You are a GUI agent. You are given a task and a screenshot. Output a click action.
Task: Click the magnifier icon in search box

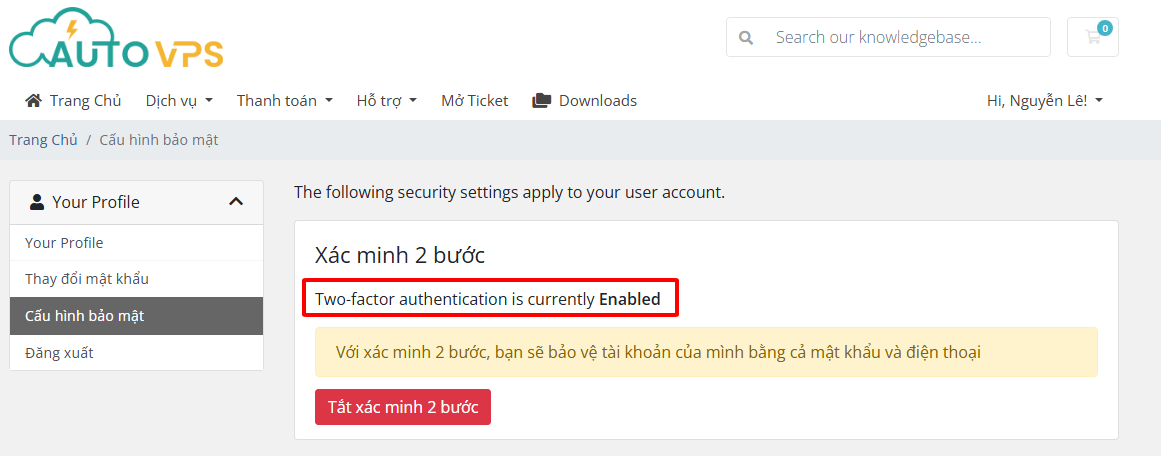(746, 37)
